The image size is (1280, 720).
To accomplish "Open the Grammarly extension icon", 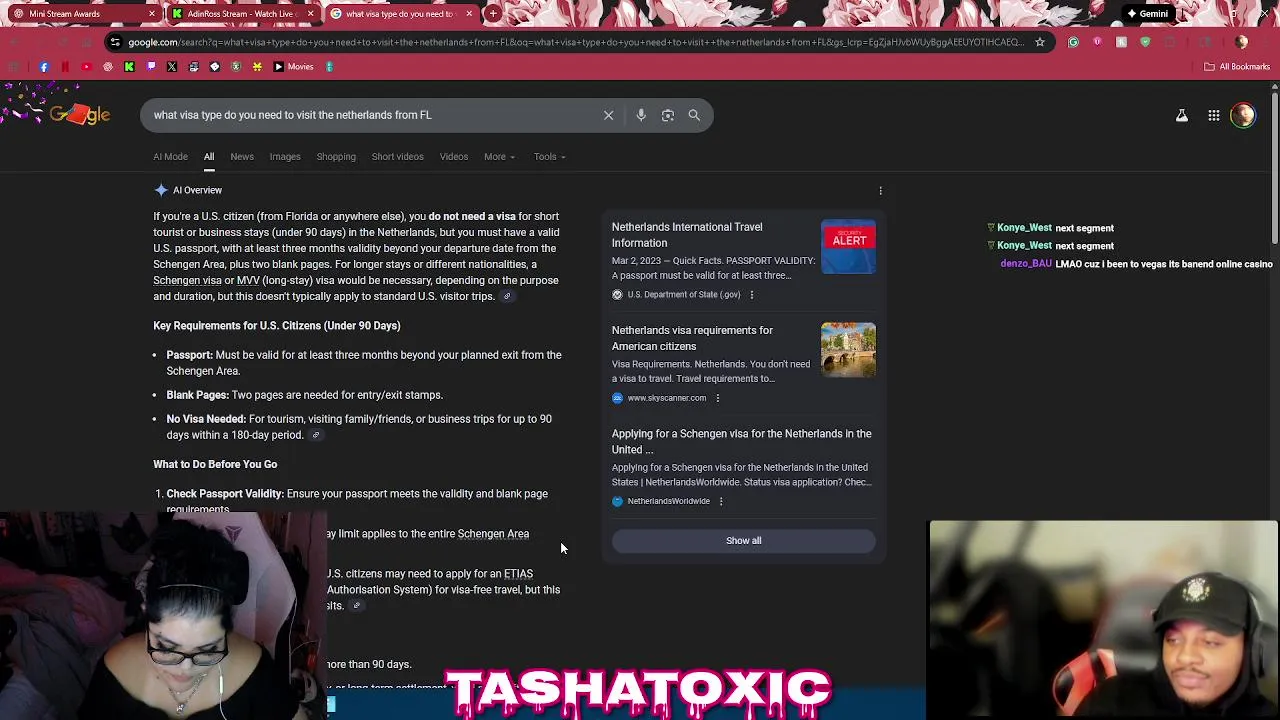I will tap(1073, 42).
